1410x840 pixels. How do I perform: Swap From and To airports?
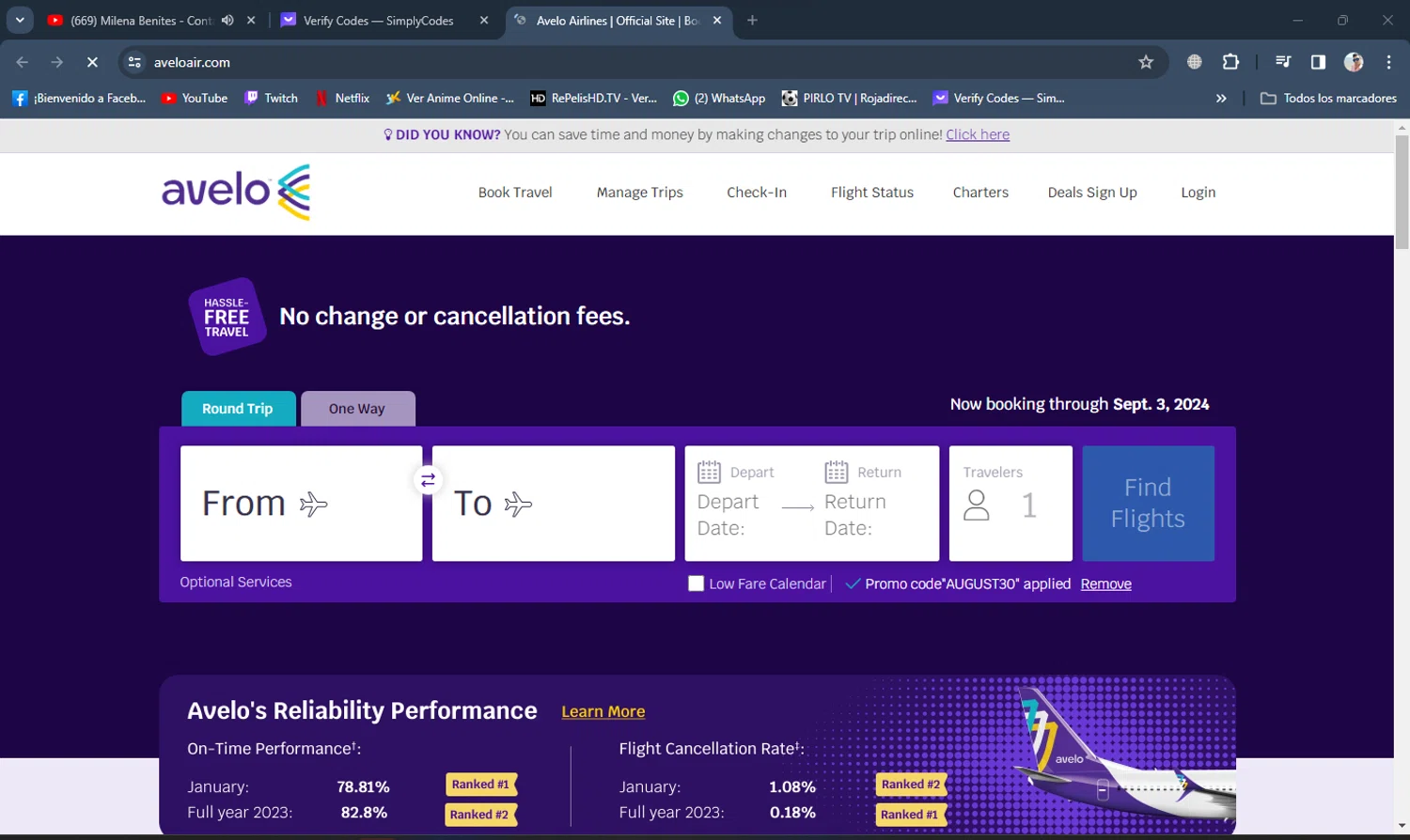428,480
